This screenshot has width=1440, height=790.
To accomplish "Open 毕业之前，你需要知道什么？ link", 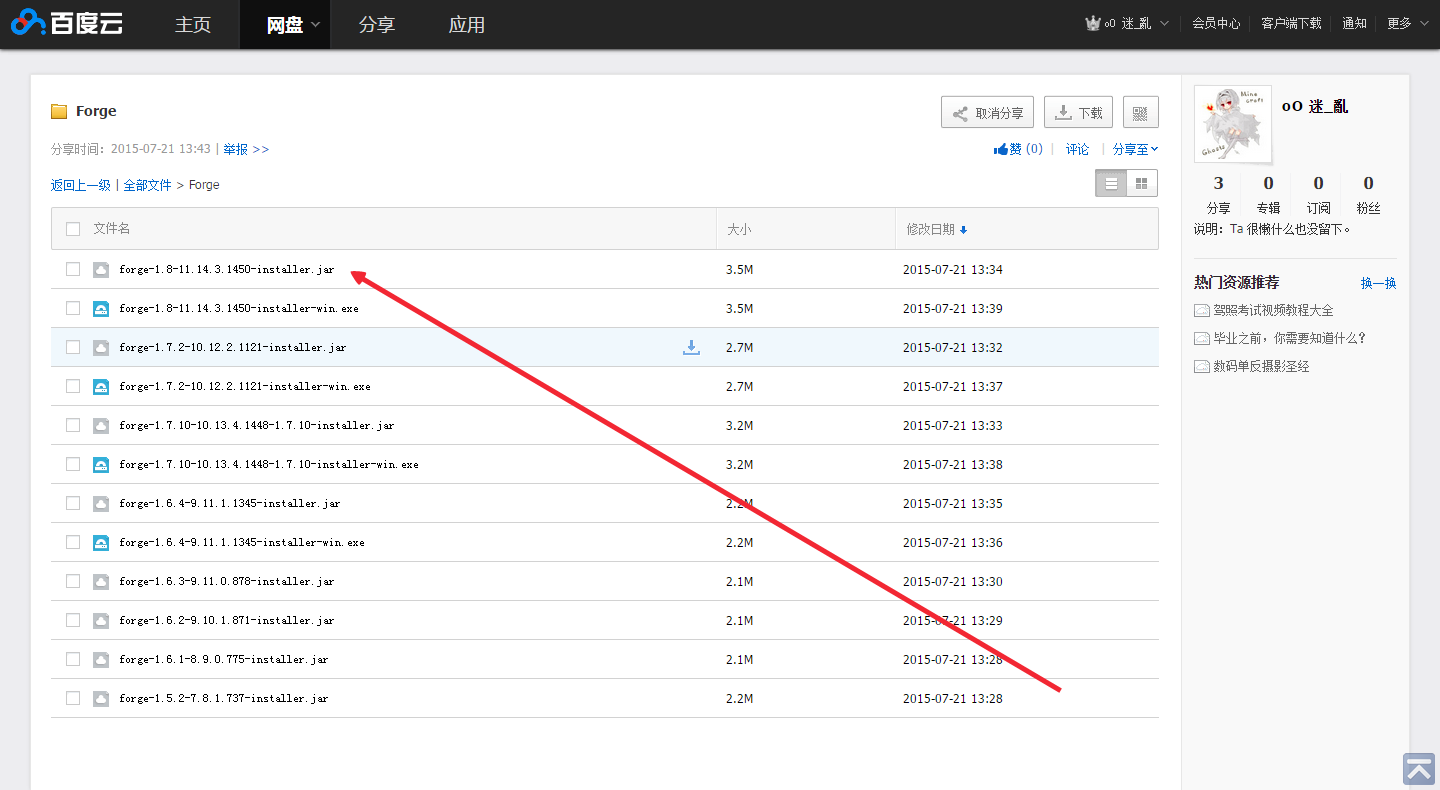I will (1289, 338).
